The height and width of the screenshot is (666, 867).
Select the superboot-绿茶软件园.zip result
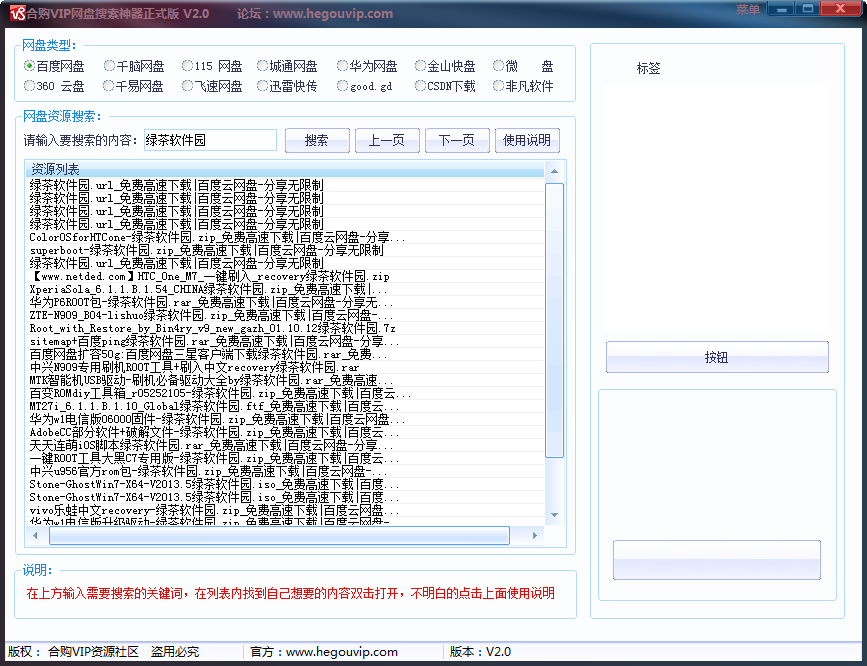coord(285,251)
